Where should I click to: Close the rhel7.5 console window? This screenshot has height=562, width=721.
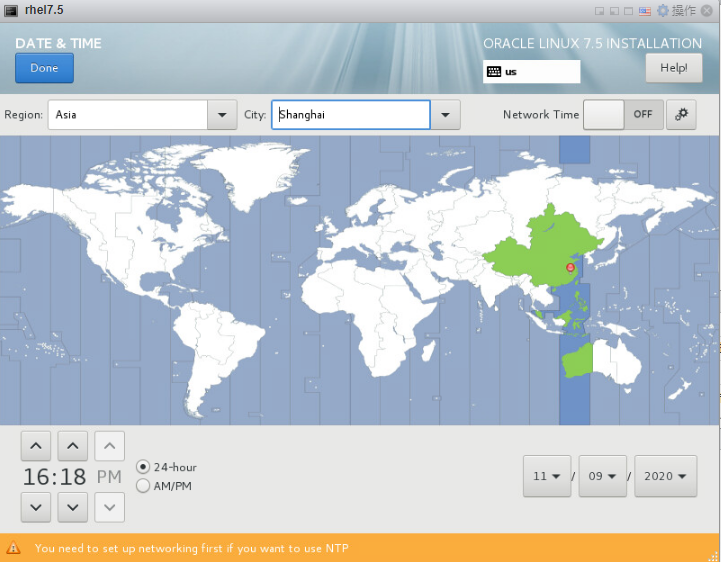[707, 11]
